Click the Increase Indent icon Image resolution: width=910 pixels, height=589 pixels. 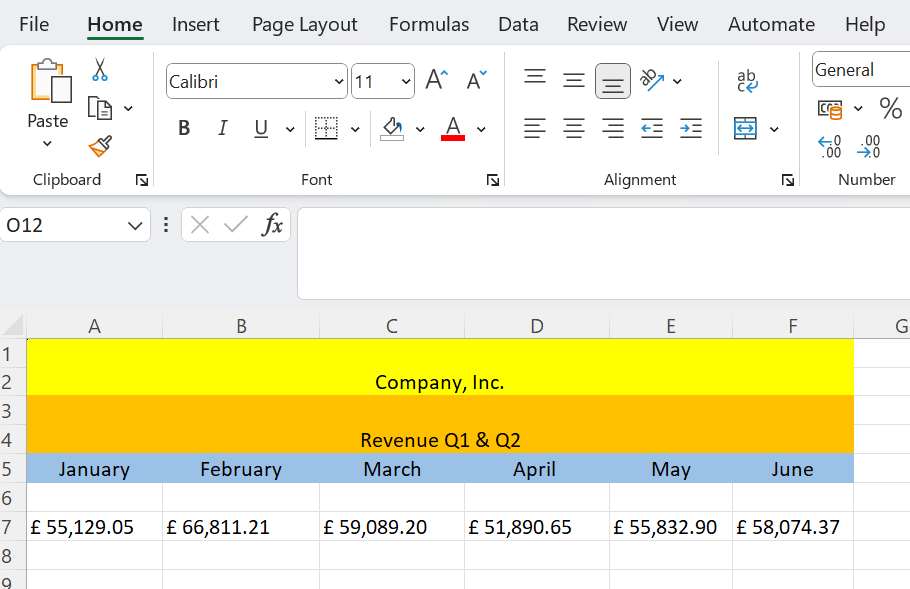(691, 128)
